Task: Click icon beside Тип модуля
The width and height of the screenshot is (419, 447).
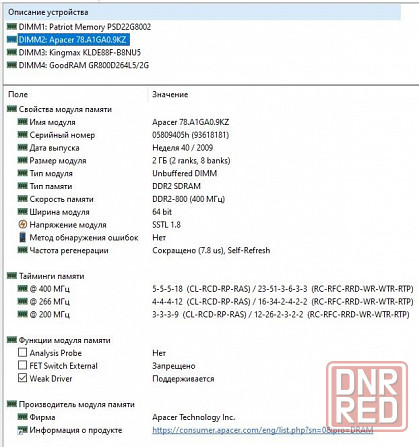Action: point(22,173)
